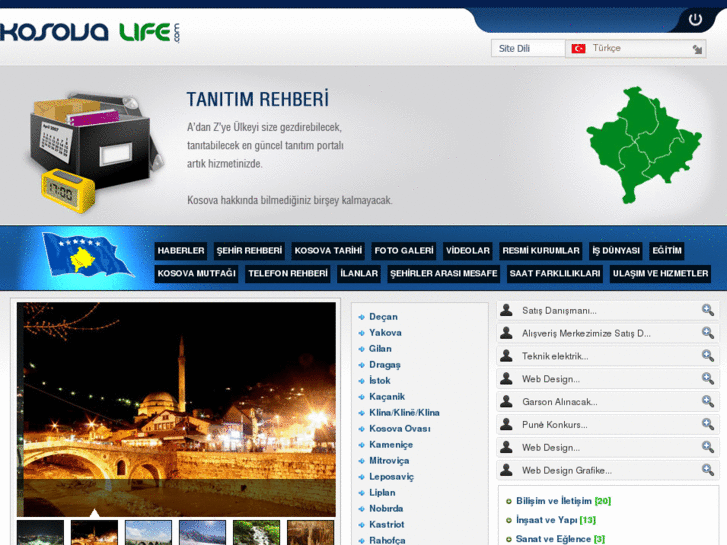Select the Dragaş city link
The height and width of the screenshot is (545, 727).
pyautogui.click(x=385, y=365)
